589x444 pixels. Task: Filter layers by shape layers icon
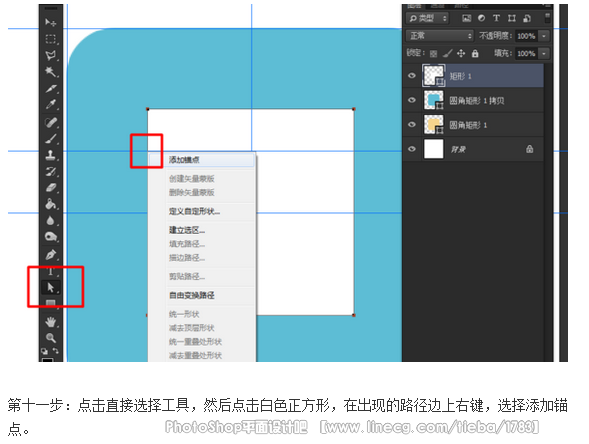pyautogui.click(x=512, y=18)
